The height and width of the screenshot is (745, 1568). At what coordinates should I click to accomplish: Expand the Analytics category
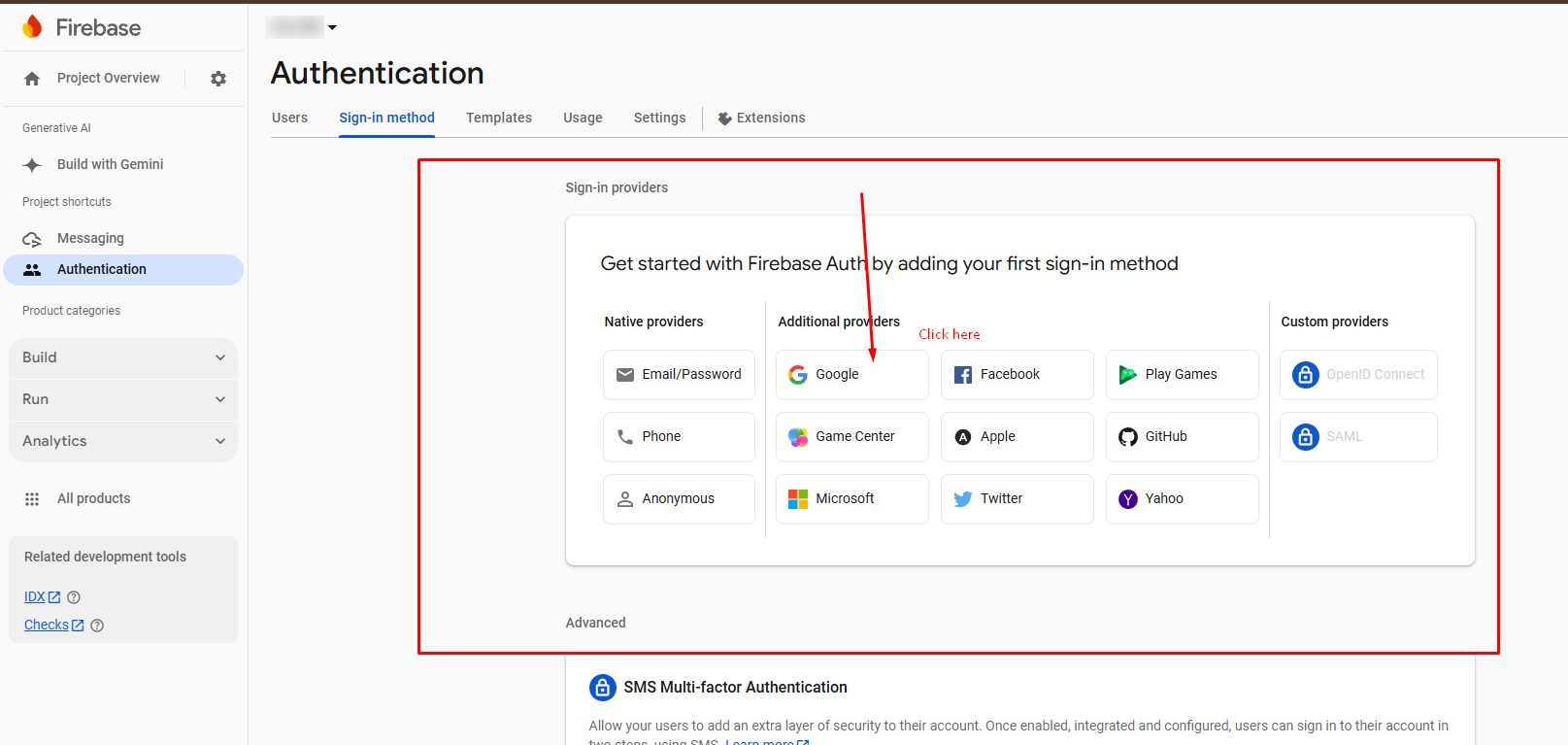[123, 441]
